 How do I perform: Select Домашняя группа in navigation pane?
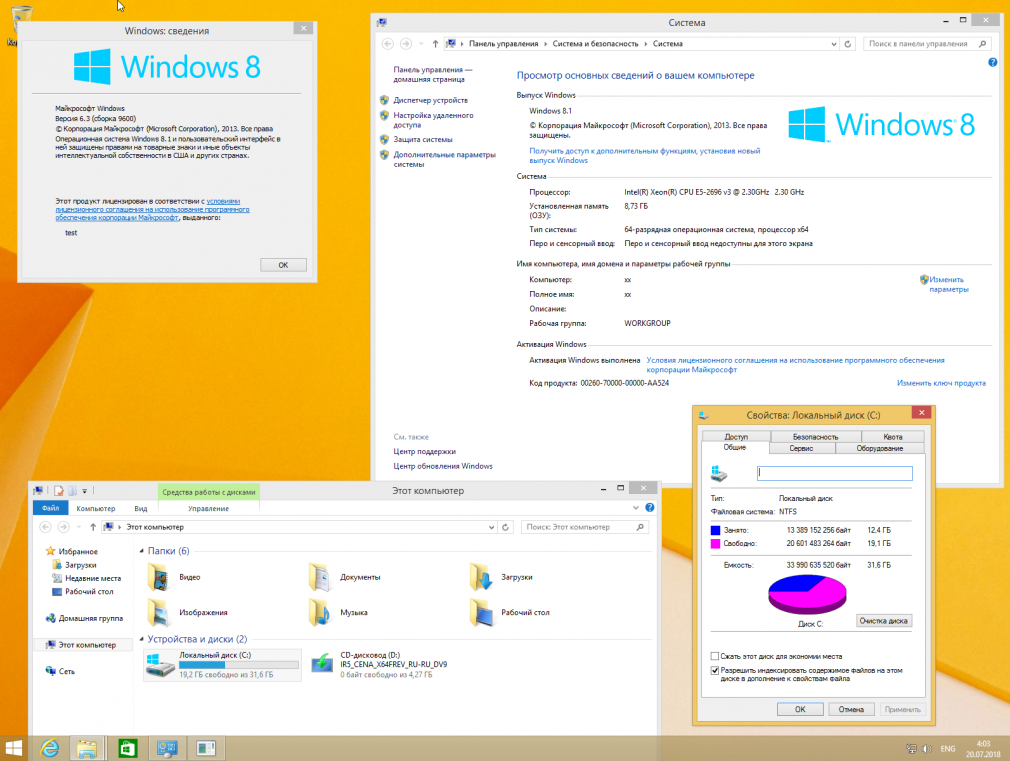[x=84, y=618]
